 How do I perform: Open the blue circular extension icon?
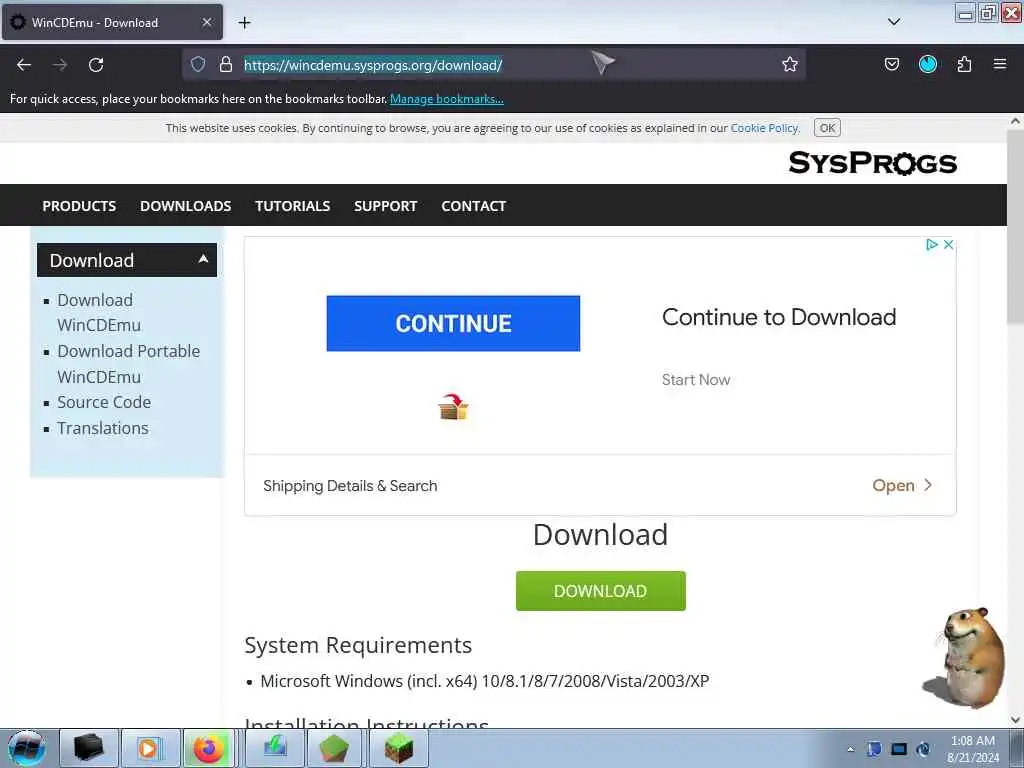tap(928, 64)
